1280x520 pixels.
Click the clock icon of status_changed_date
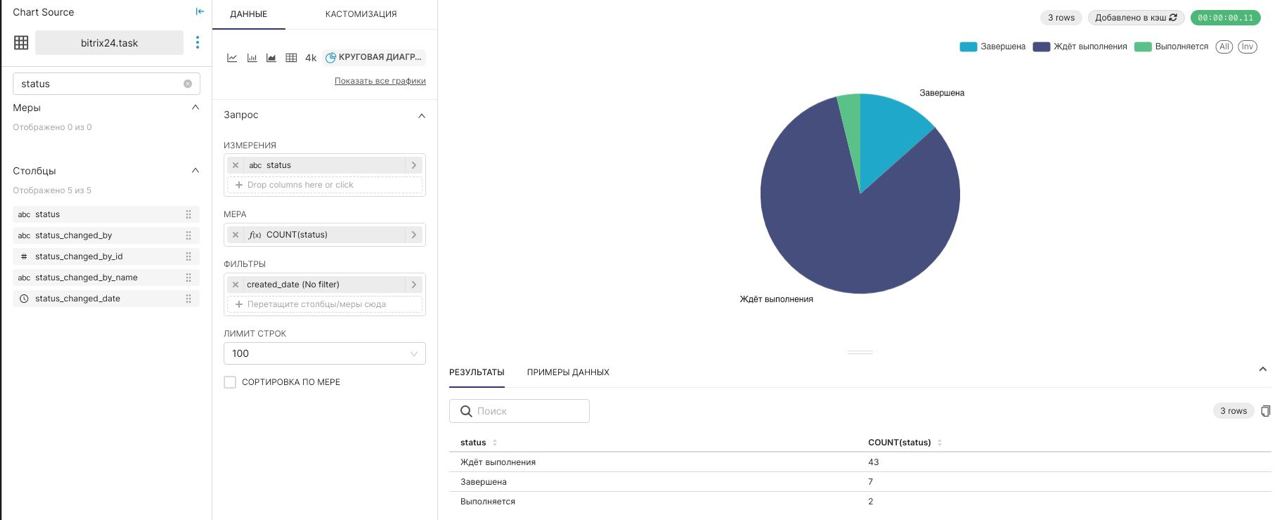[24, 299]
